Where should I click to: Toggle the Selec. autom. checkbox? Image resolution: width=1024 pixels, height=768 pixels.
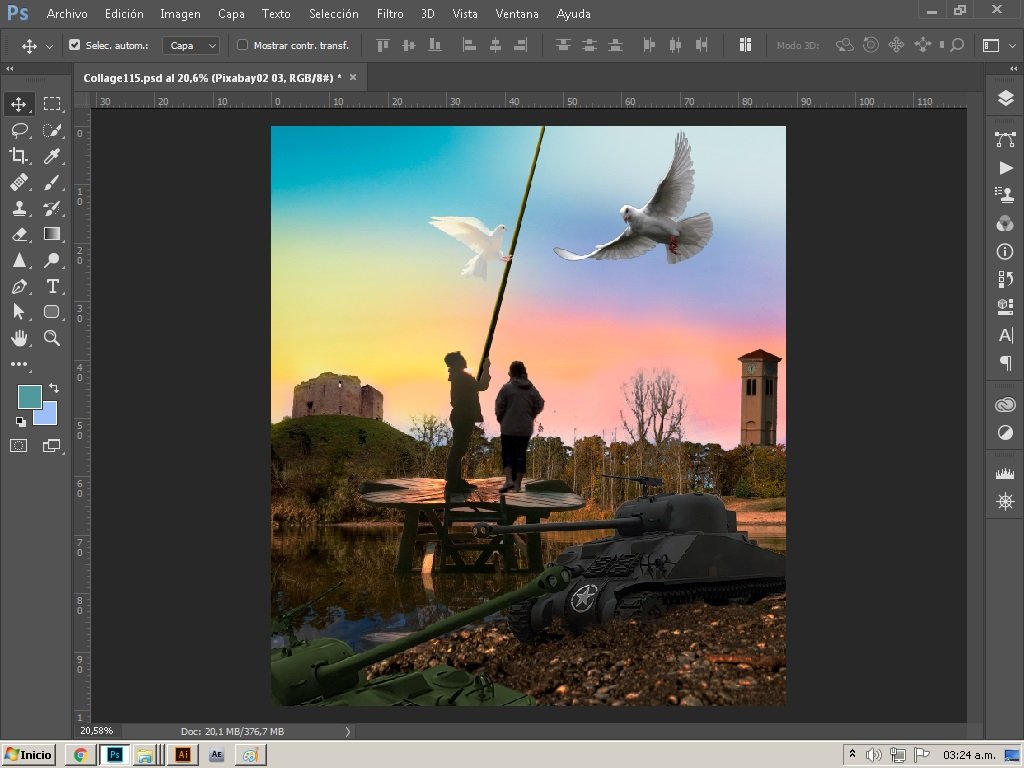pos(74,45)
